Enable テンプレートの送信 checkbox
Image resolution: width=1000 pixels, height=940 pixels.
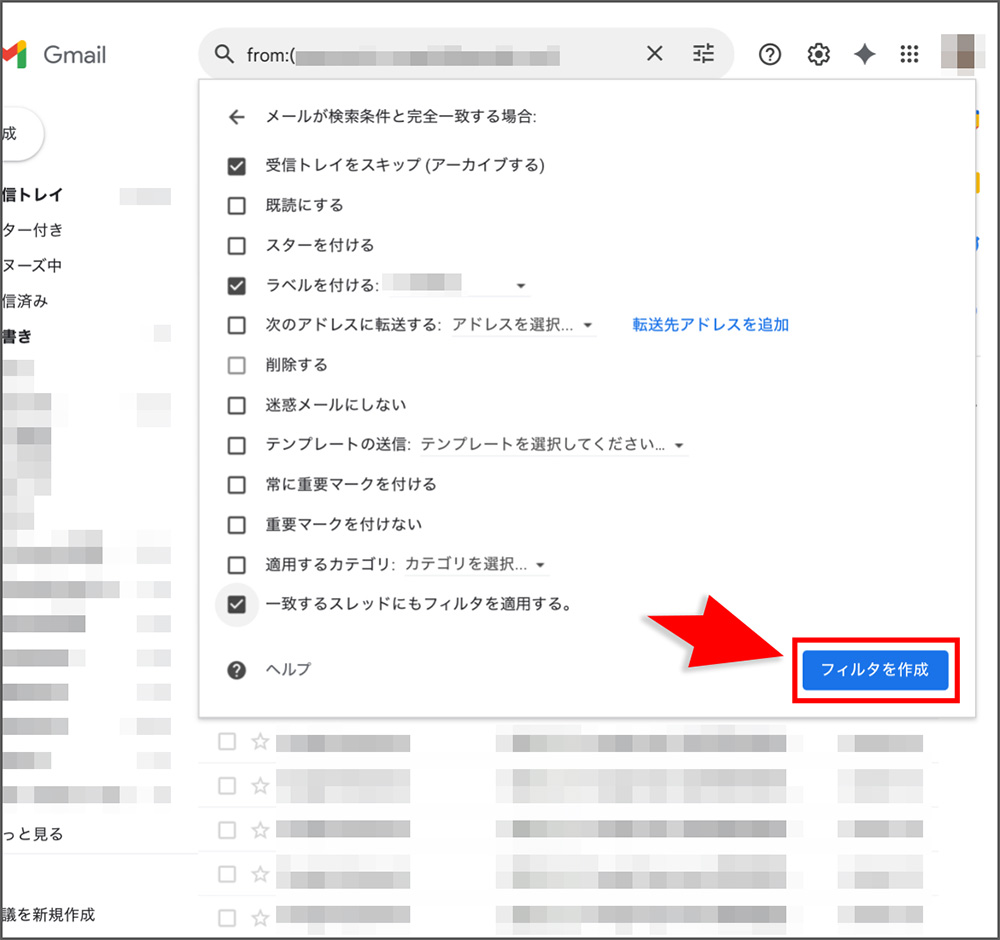click(237, 445)
